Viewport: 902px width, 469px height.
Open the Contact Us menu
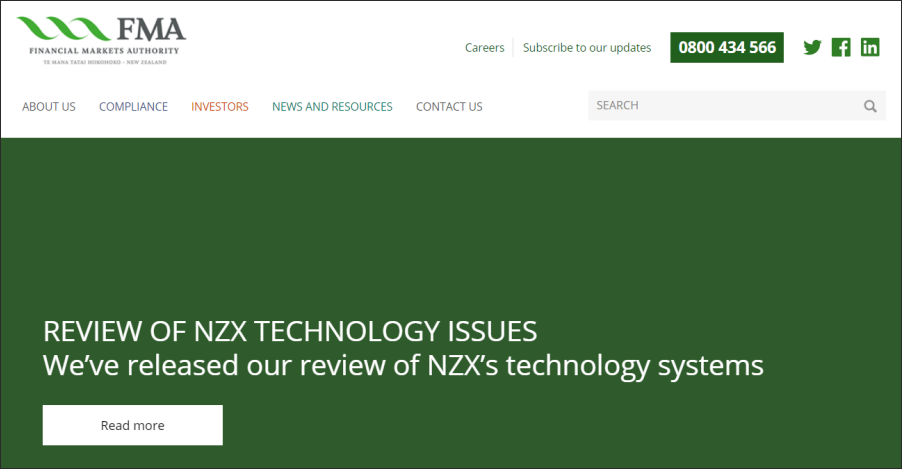(449, 106)
